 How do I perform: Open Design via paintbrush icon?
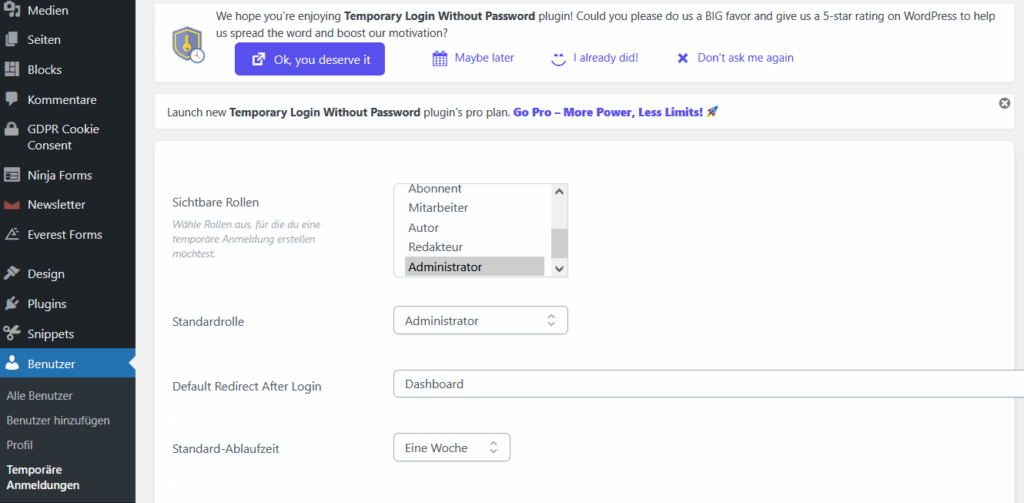(x=11, y=274)
